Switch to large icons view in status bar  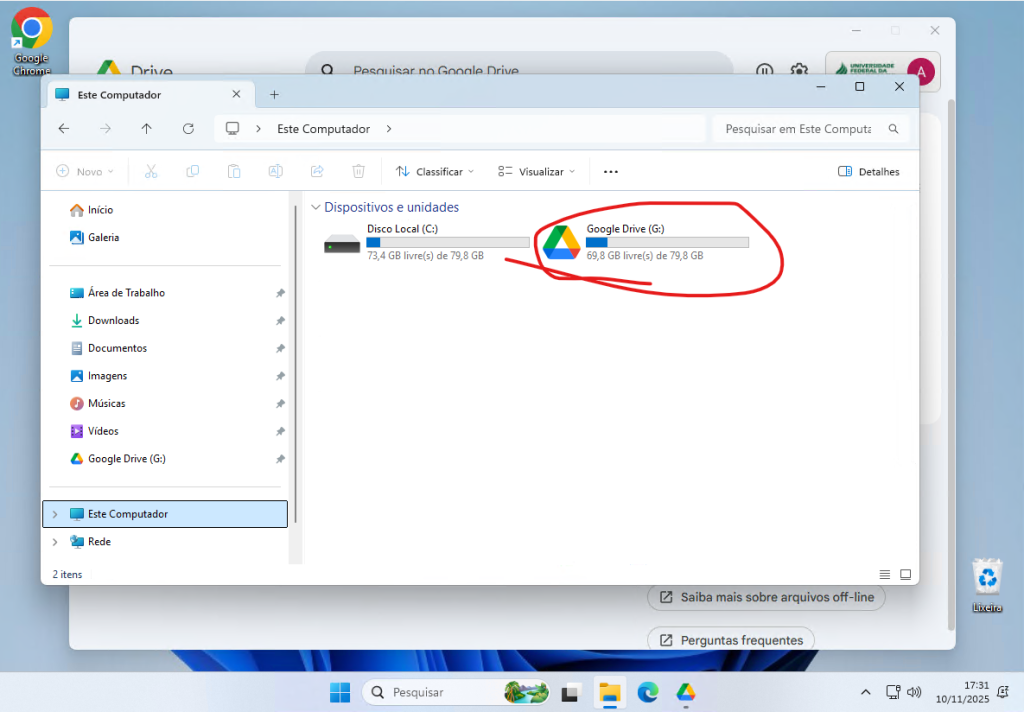pyautogui.click(x=905, y=575)
